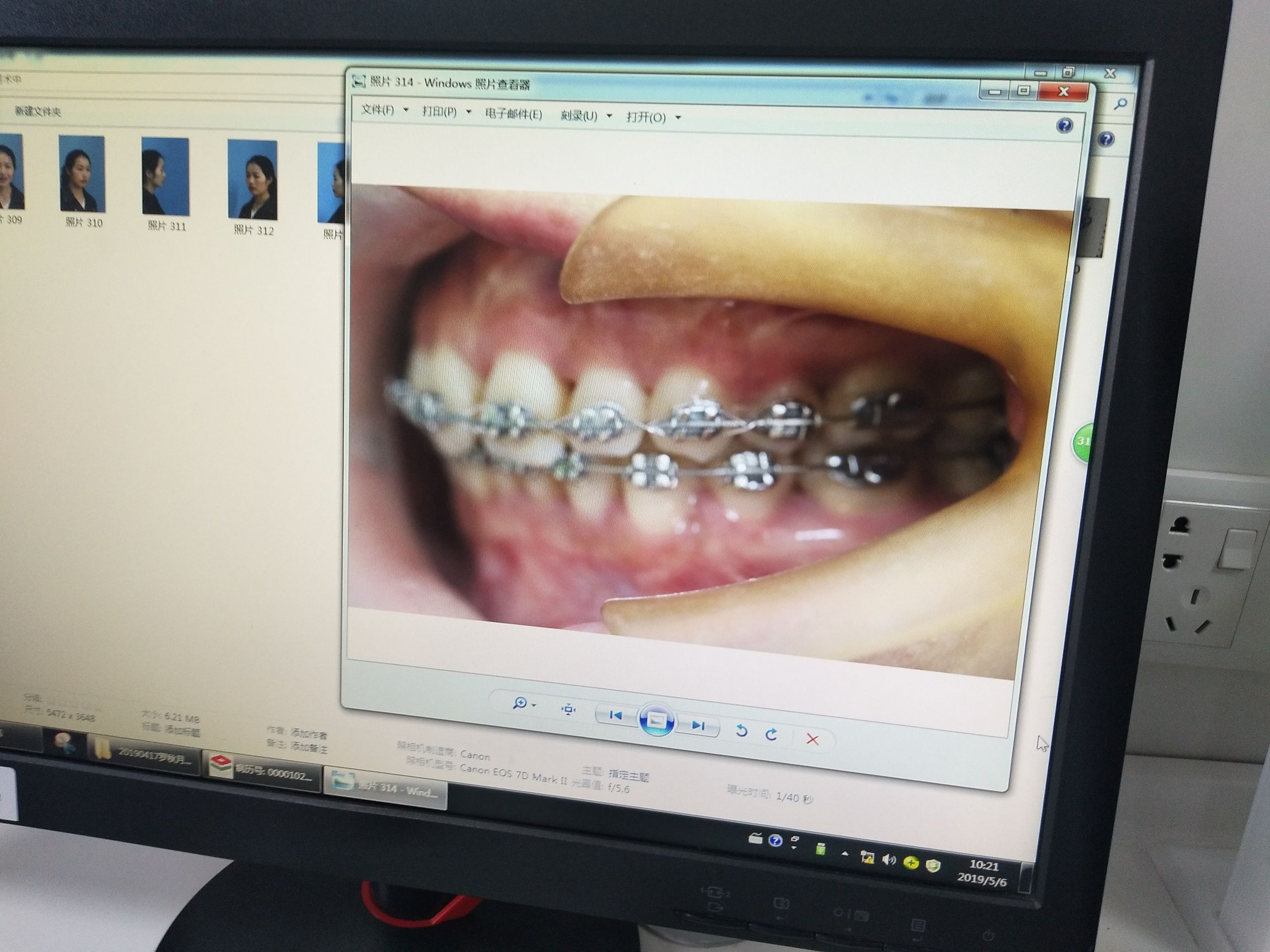Image resolution: width=1270 pixels, height=952 pixels.
Task: Delete the photo with the red X
Action: point(812,739)
